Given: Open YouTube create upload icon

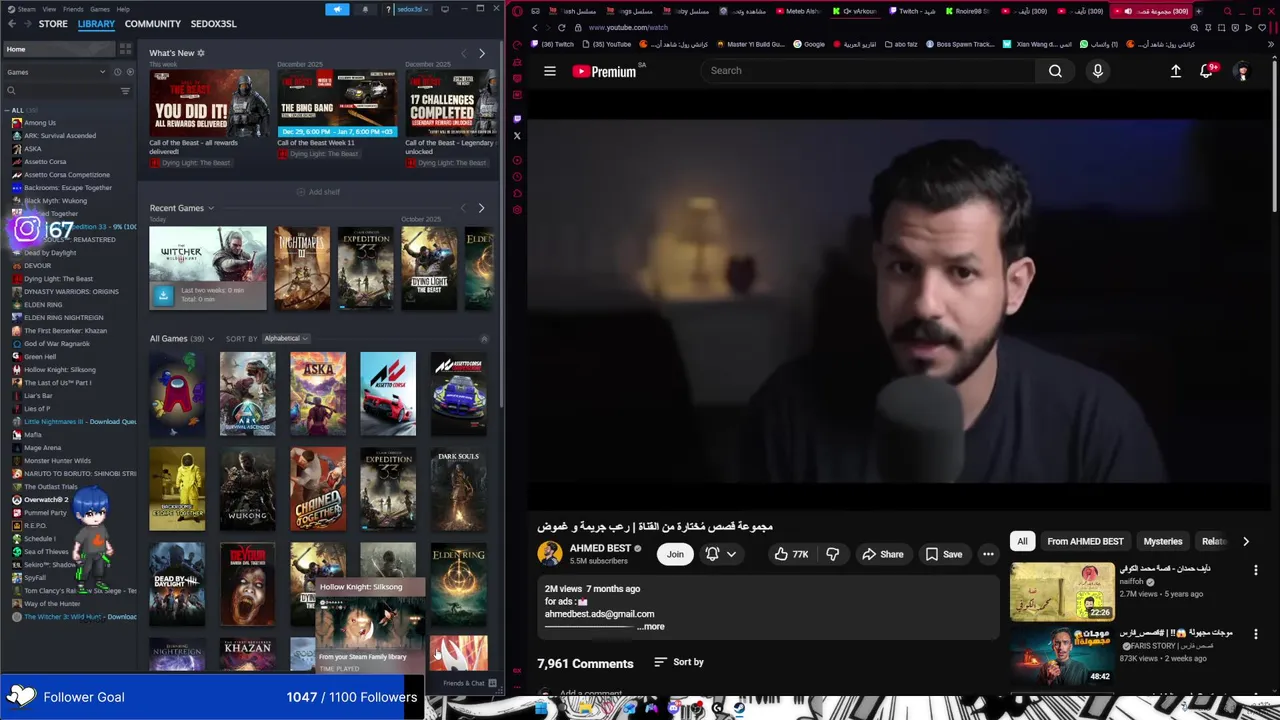Looking at the screenshot, I should pos(1176,71).
